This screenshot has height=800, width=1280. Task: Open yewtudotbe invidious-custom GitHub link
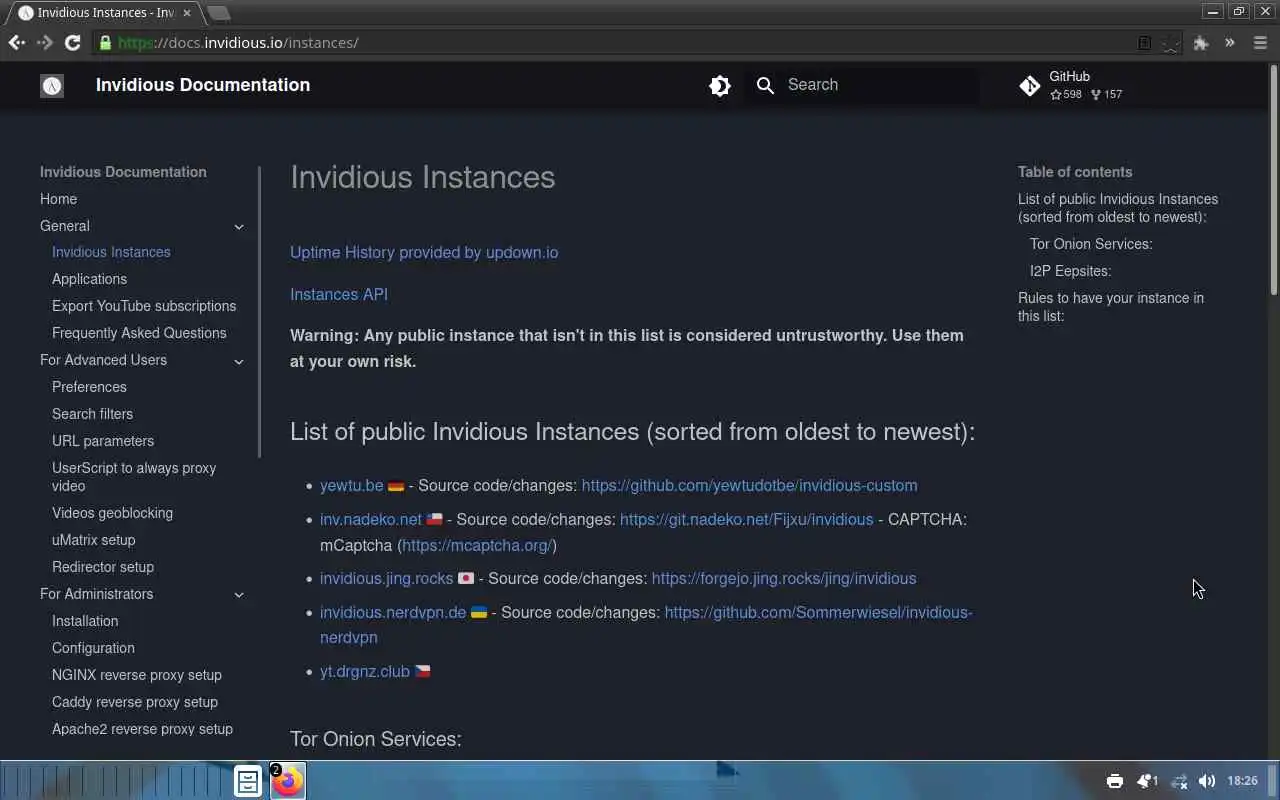tap(749, 485)
